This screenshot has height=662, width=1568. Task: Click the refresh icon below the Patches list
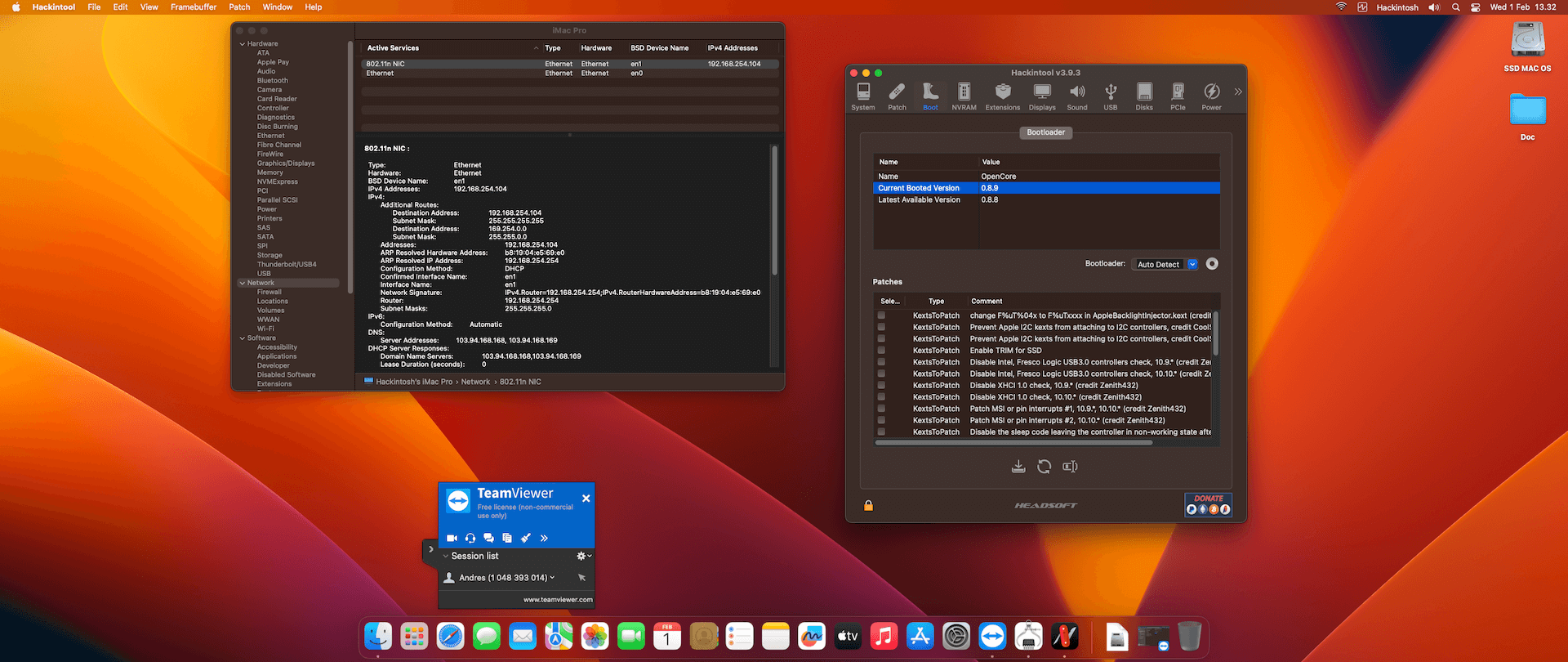pos(1044,467)
